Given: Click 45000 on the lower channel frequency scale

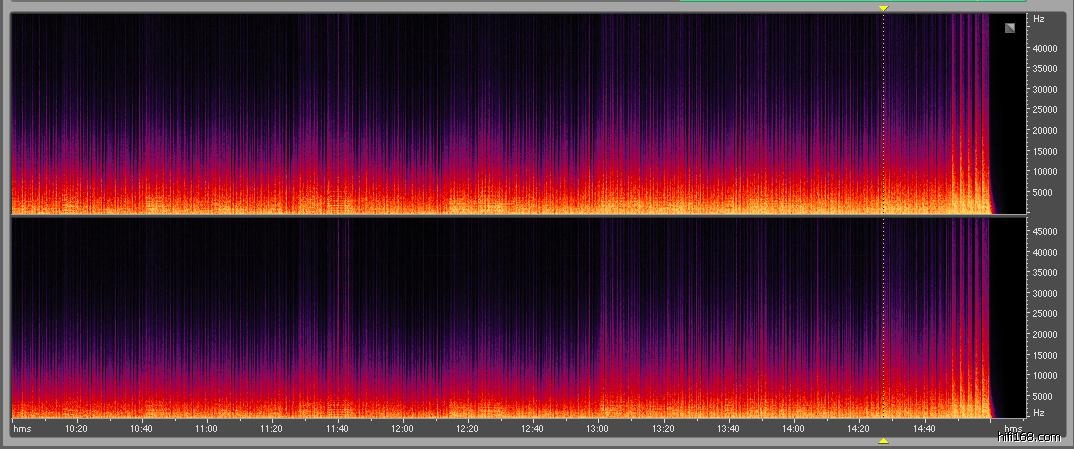Looking at the screenshot, I should click(x=1045, y=231).
